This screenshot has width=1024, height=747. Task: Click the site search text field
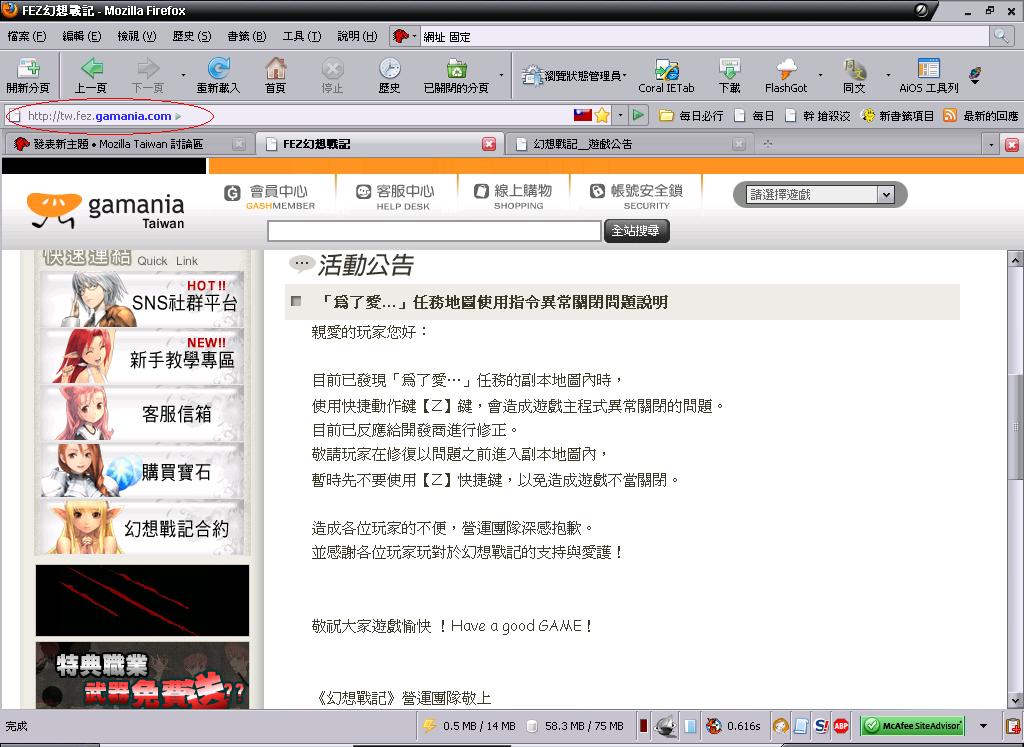(434, 231)
